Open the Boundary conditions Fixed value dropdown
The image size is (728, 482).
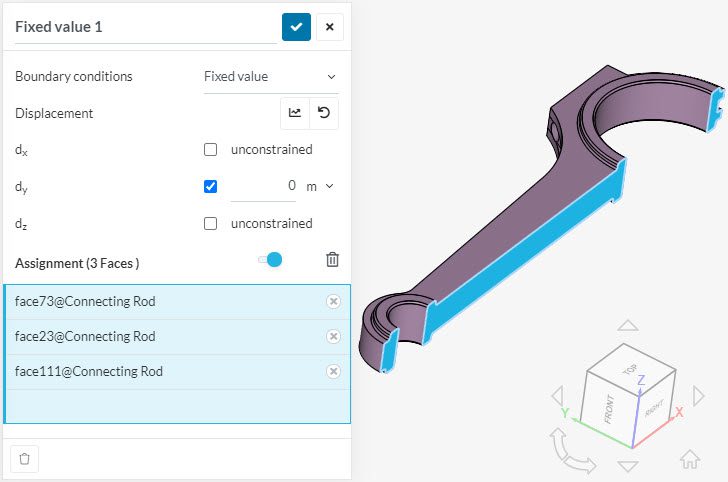pyautogui.click(x=271, y=77)
